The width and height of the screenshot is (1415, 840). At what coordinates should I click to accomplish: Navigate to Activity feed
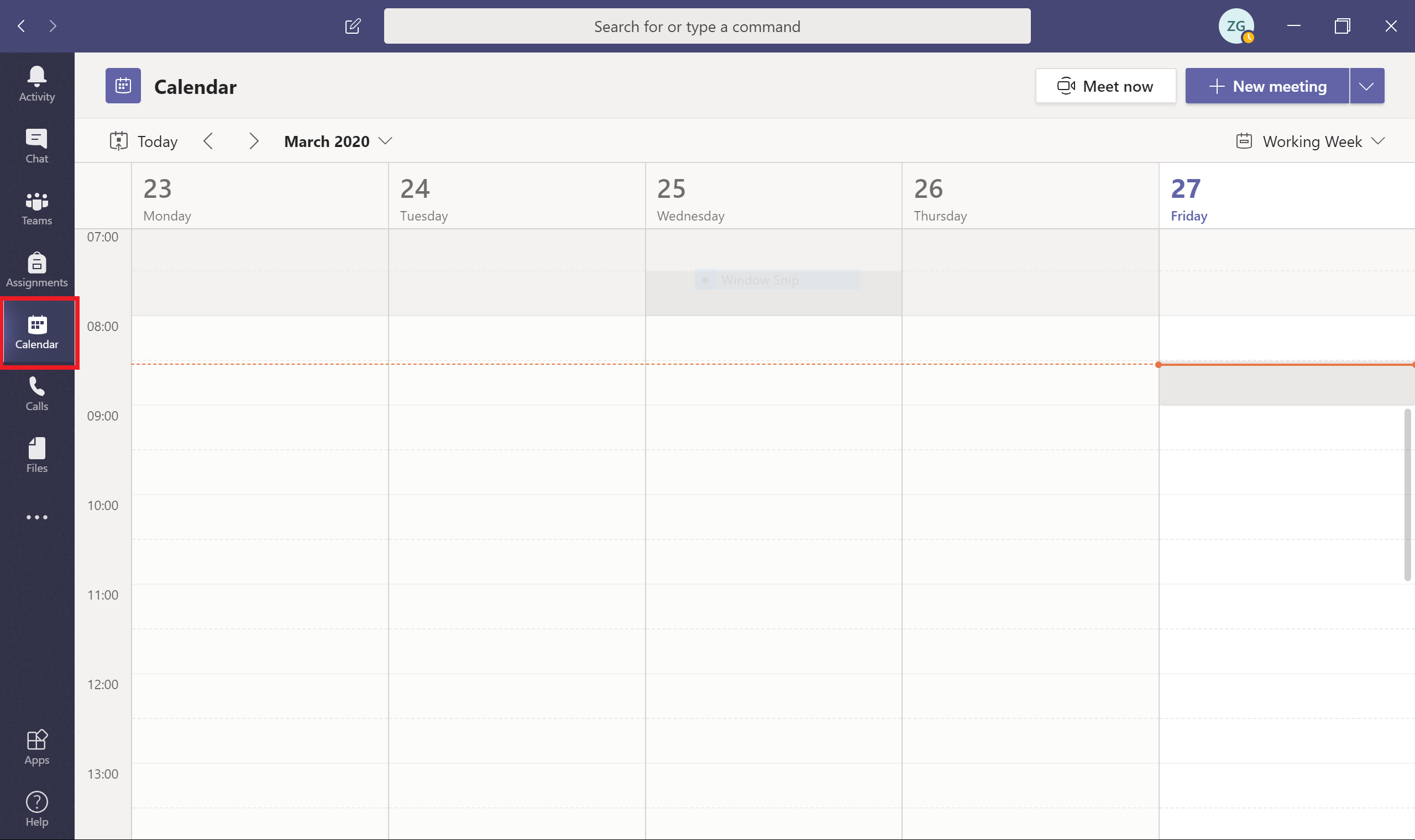tap(37, 83)
